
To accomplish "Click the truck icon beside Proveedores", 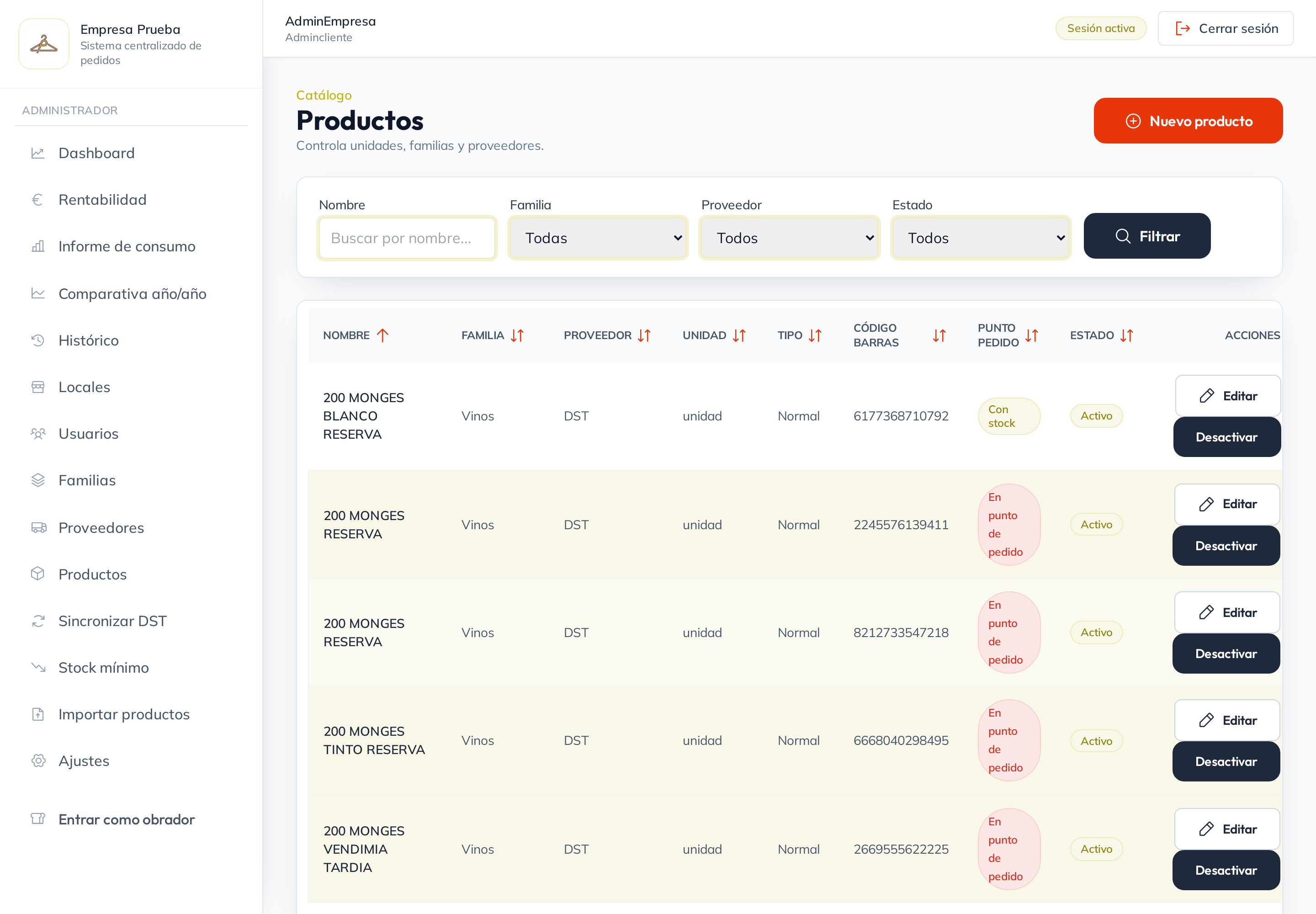I will (38, 527).
